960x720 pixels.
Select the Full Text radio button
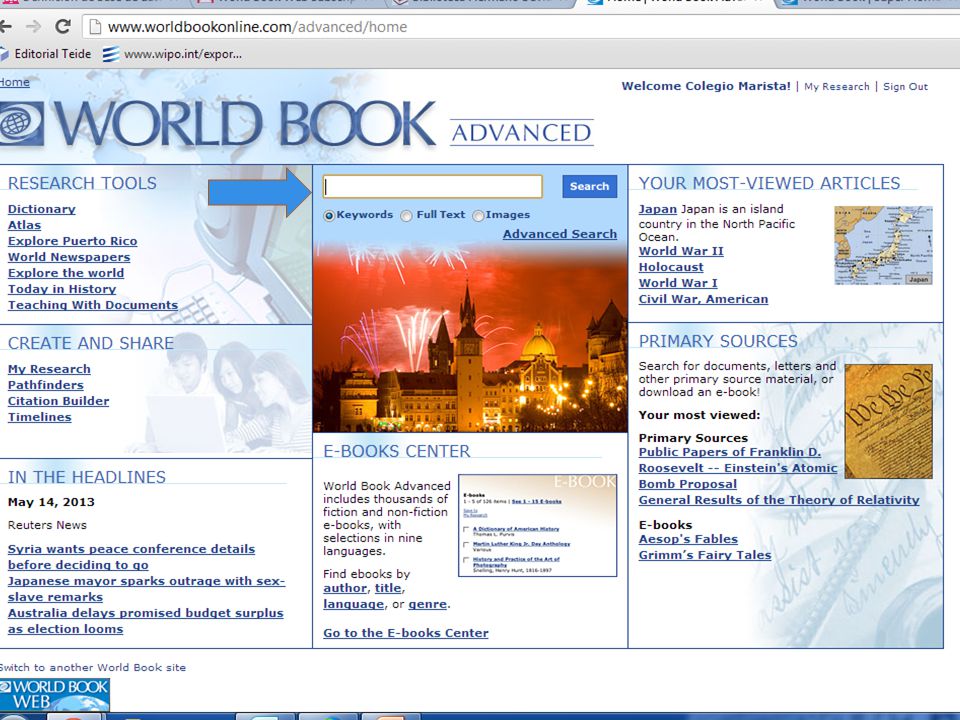407,216
